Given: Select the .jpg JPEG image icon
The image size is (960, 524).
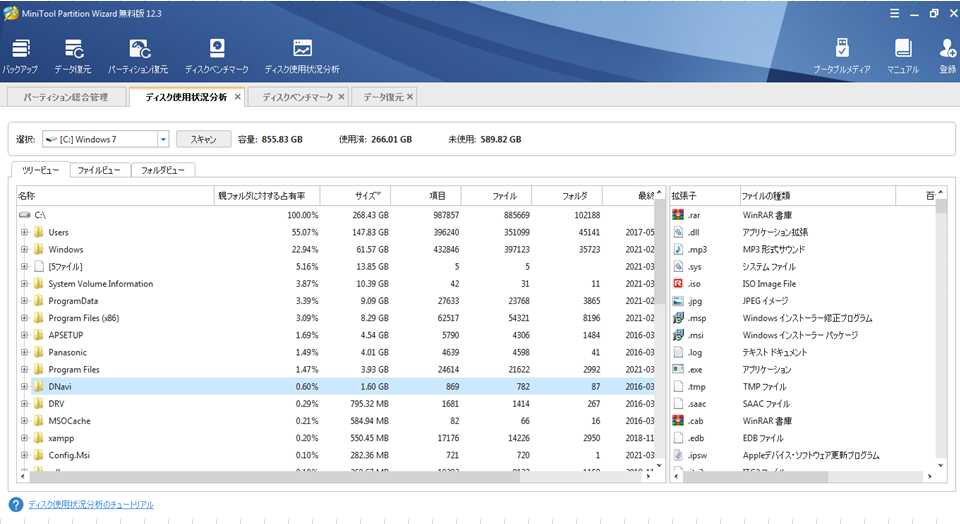Looking at the screenshot, I should tap(678, 301).
